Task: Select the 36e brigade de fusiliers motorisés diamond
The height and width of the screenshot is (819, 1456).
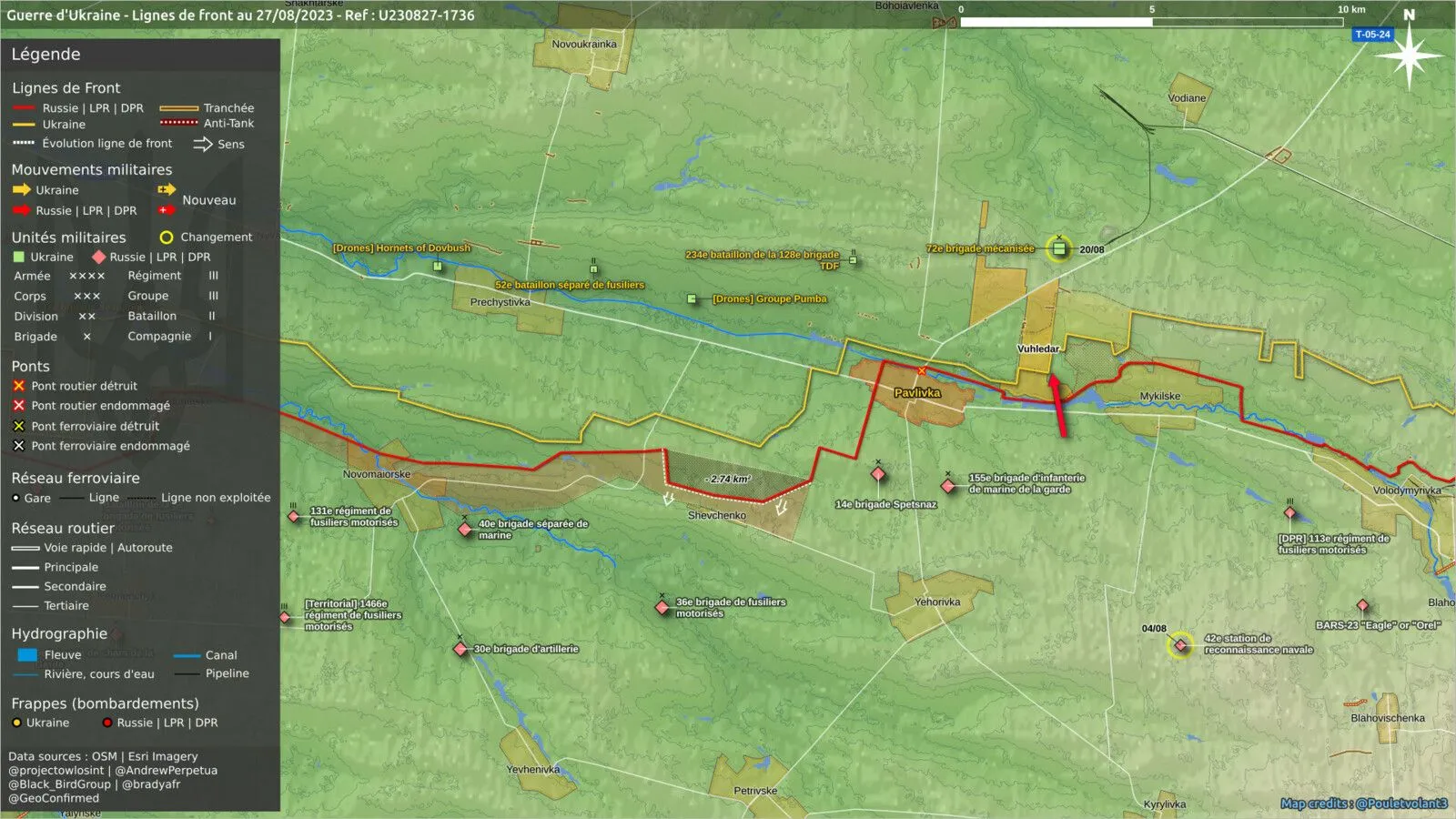Action: tap(662, 607)
